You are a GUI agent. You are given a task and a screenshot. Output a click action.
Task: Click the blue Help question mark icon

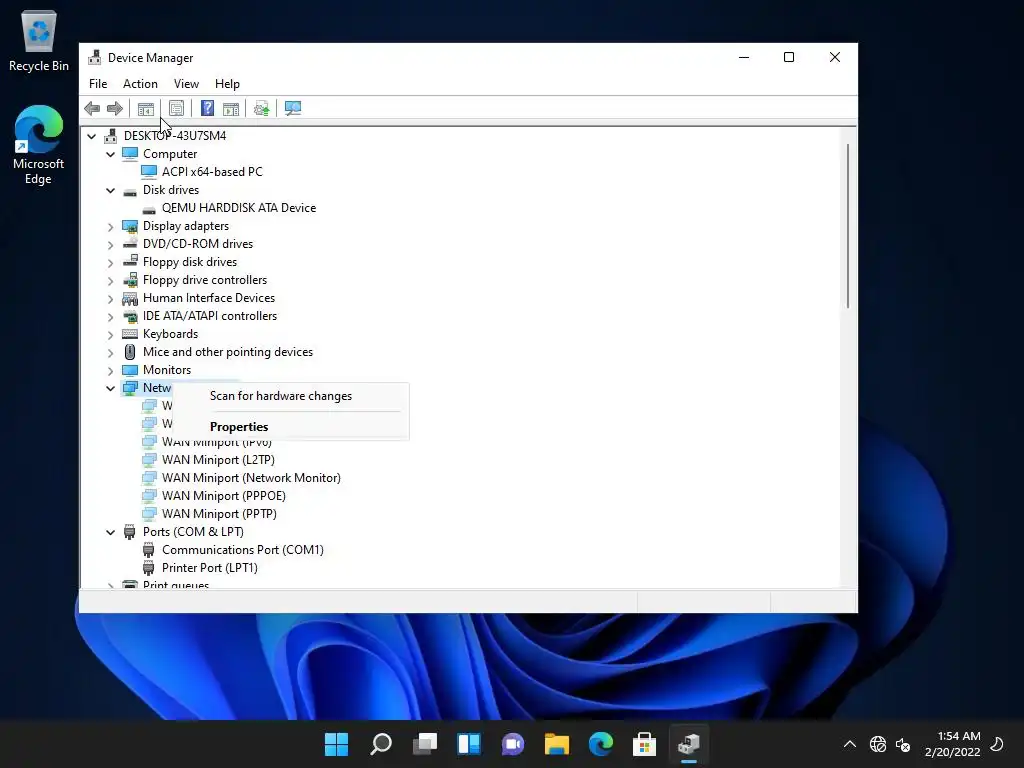(x=207, y=108)
